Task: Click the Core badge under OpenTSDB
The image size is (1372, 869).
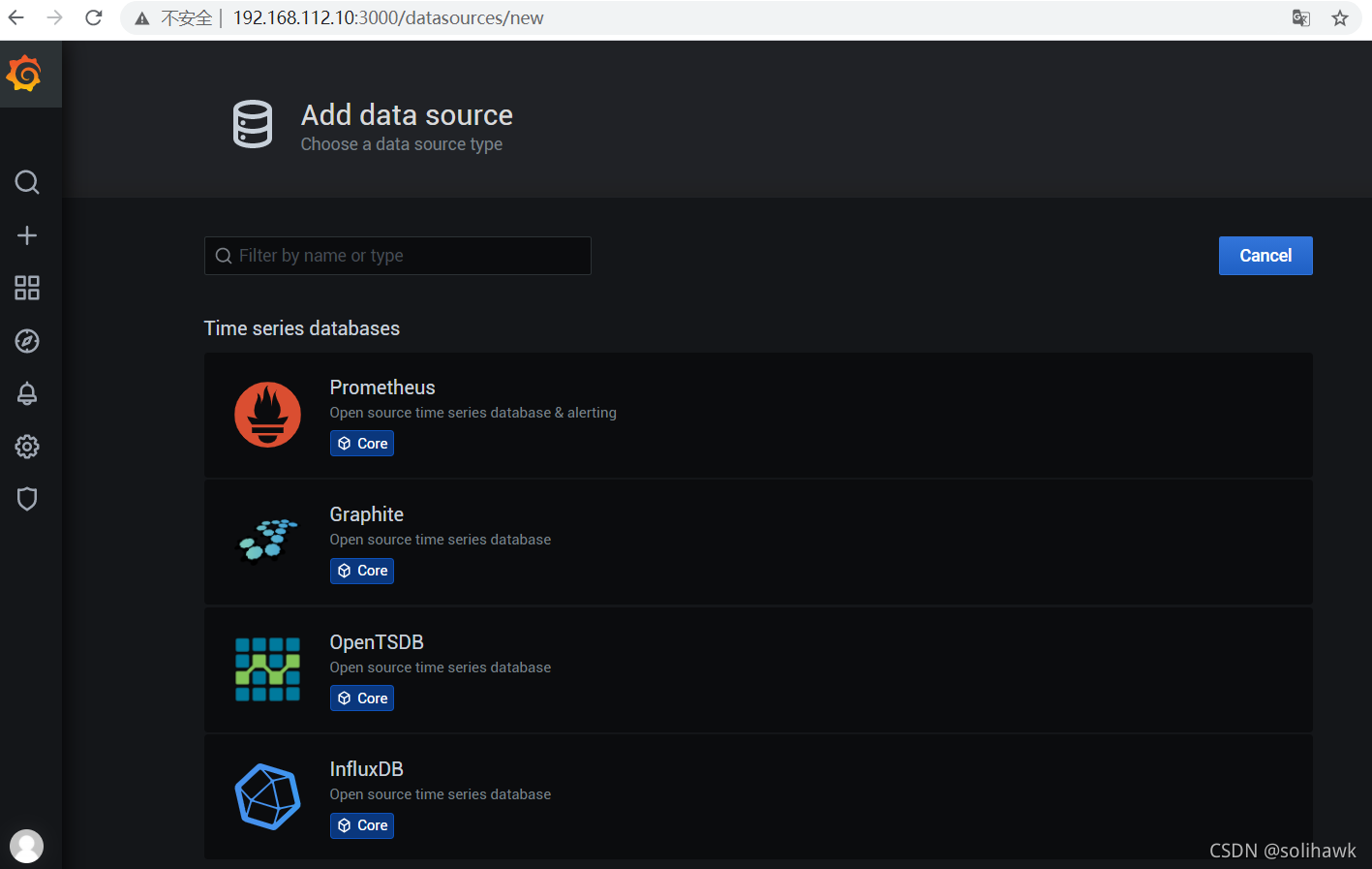Action: point(362,698)
